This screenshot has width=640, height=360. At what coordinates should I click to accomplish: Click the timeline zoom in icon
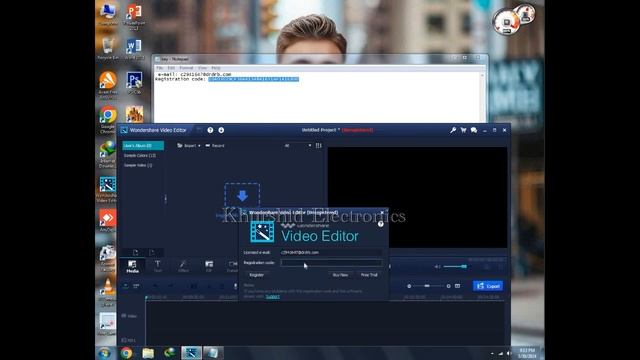pos(449,286)
